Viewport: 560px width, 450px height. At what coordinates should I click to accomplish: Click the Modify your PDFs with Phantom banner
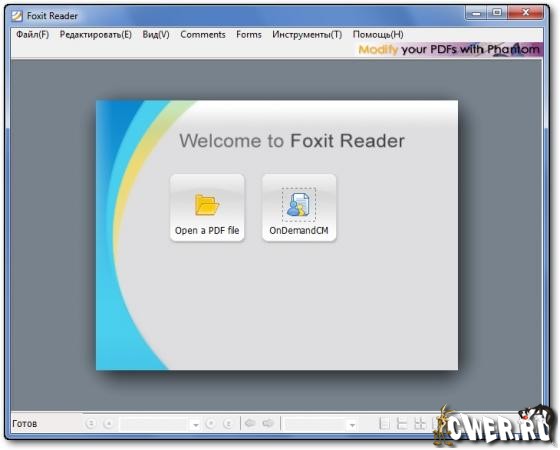coord(449,49)
